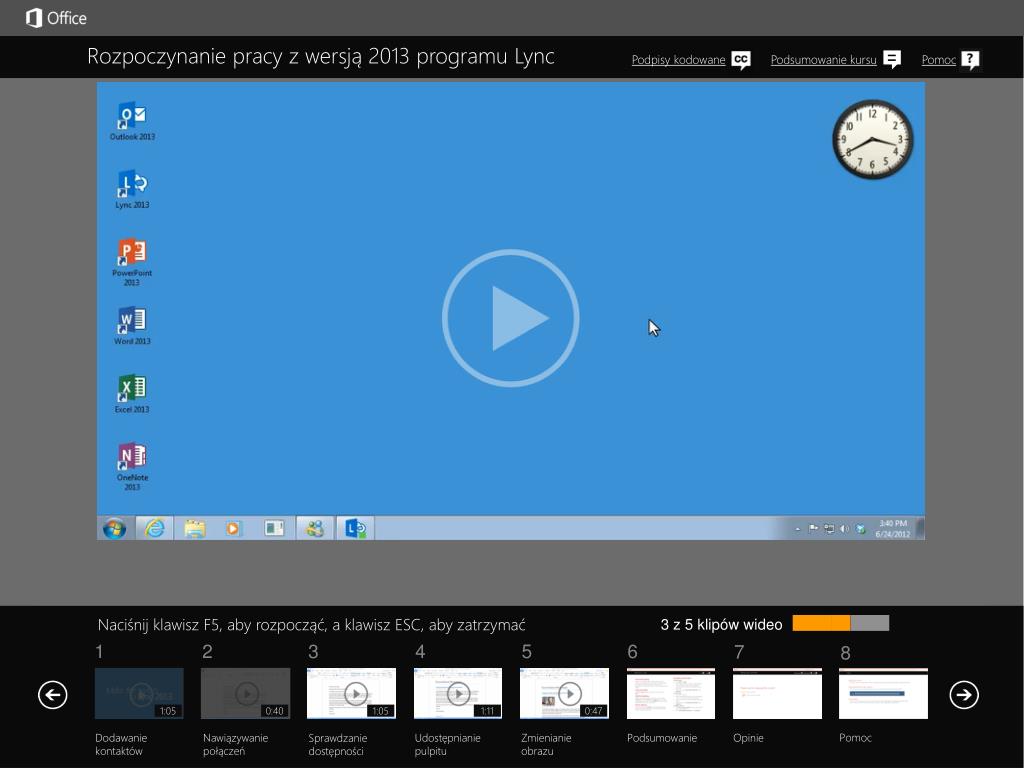Click the CC closed captions icon
This screenshot has width=1024, height=768.
[741, 60]
